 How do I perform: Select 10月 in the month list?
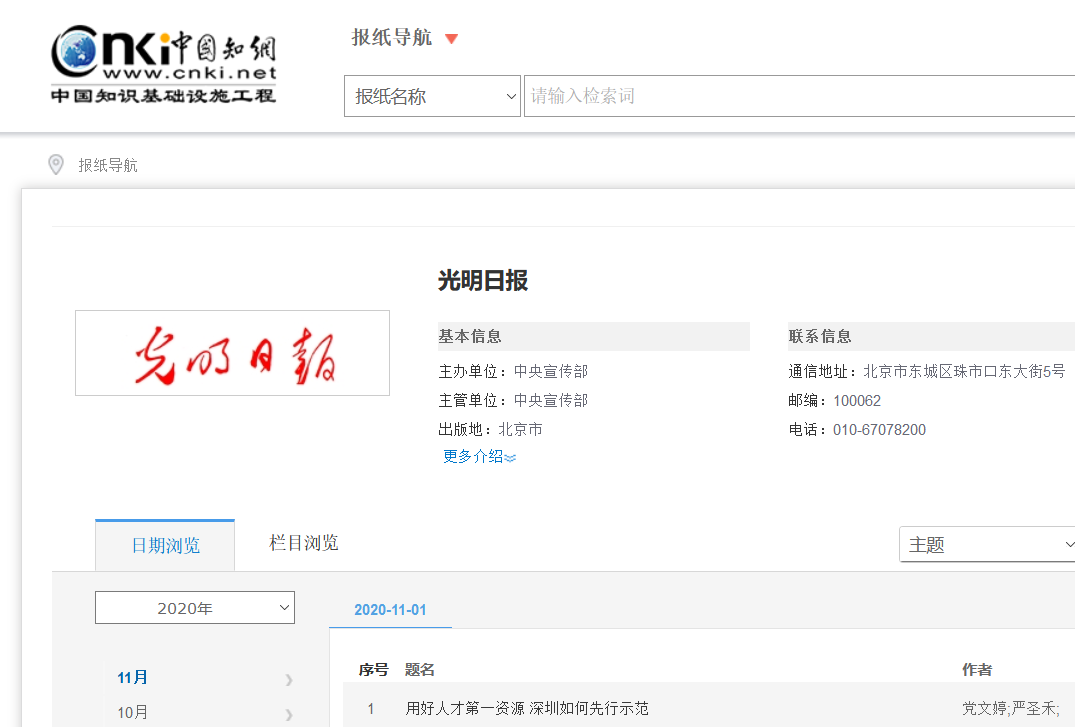pos(132,713)
